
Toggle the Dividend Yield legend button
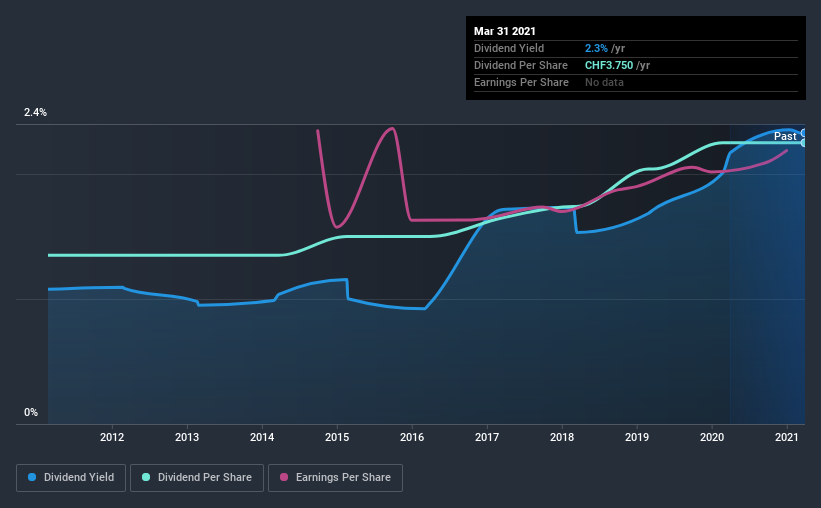[73, 478]
